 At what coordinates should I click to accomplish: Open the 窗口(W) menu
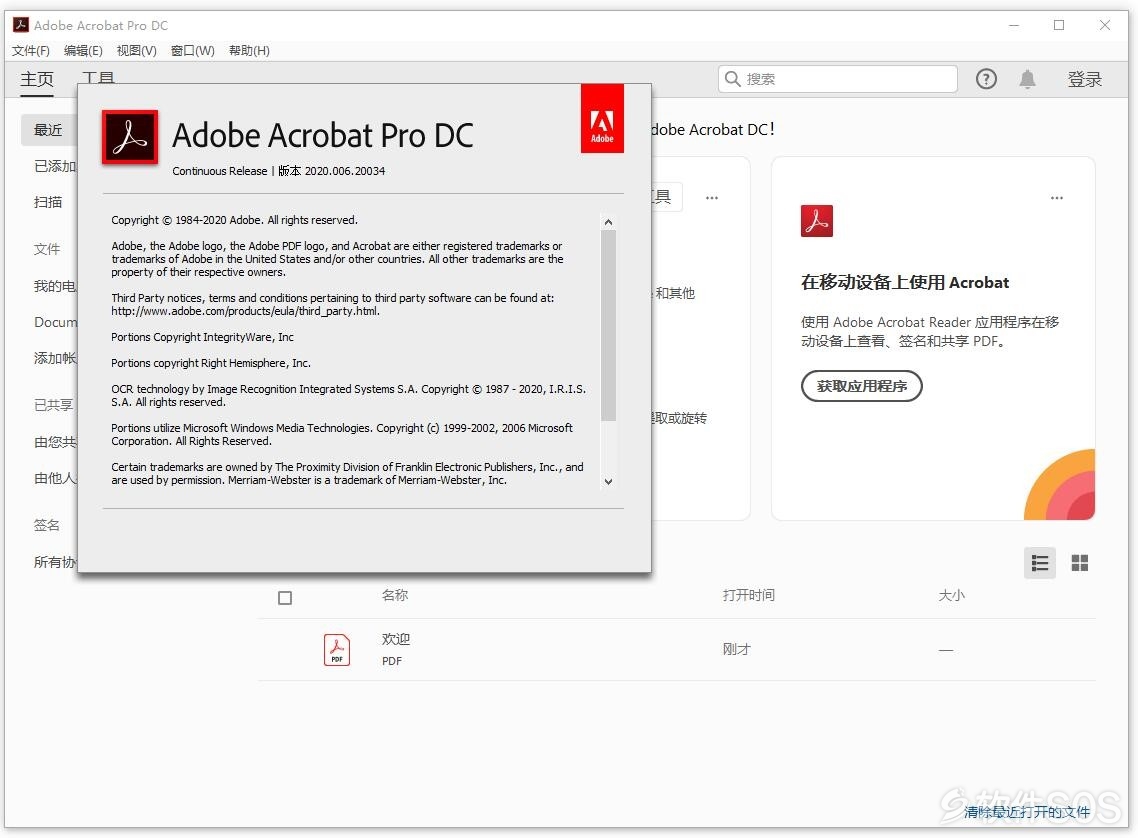tap(192, 50)
